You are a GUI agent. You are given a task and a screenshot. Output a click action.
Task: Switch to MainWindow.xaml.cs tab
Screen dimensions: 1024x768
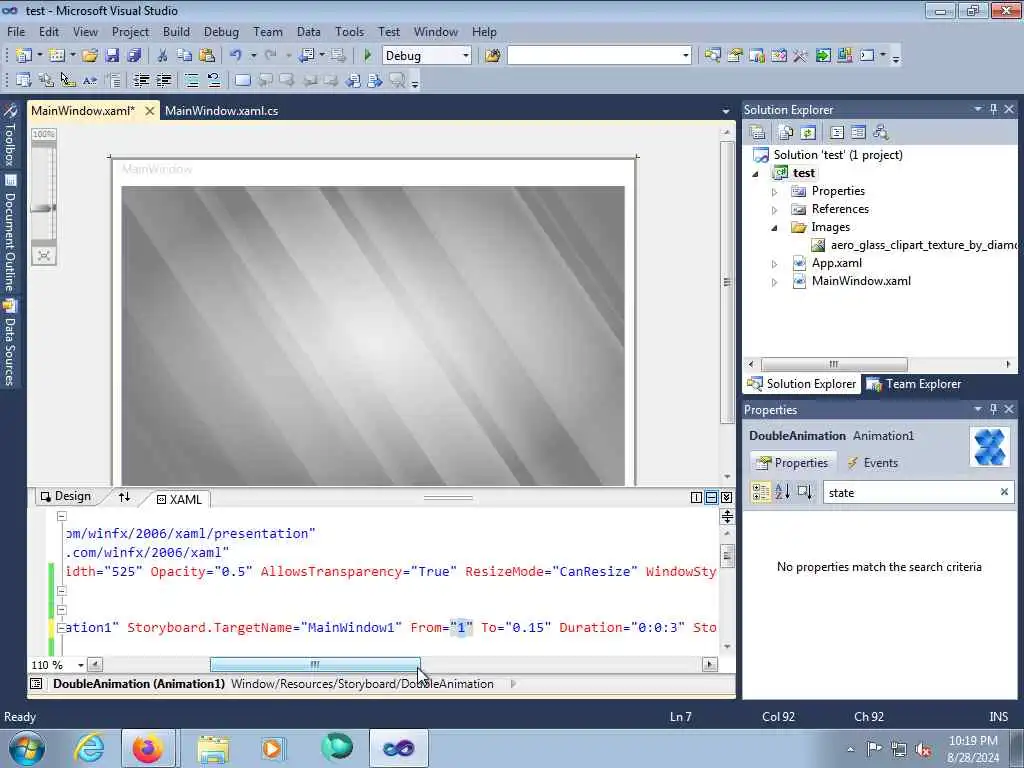tap(221, 111)
